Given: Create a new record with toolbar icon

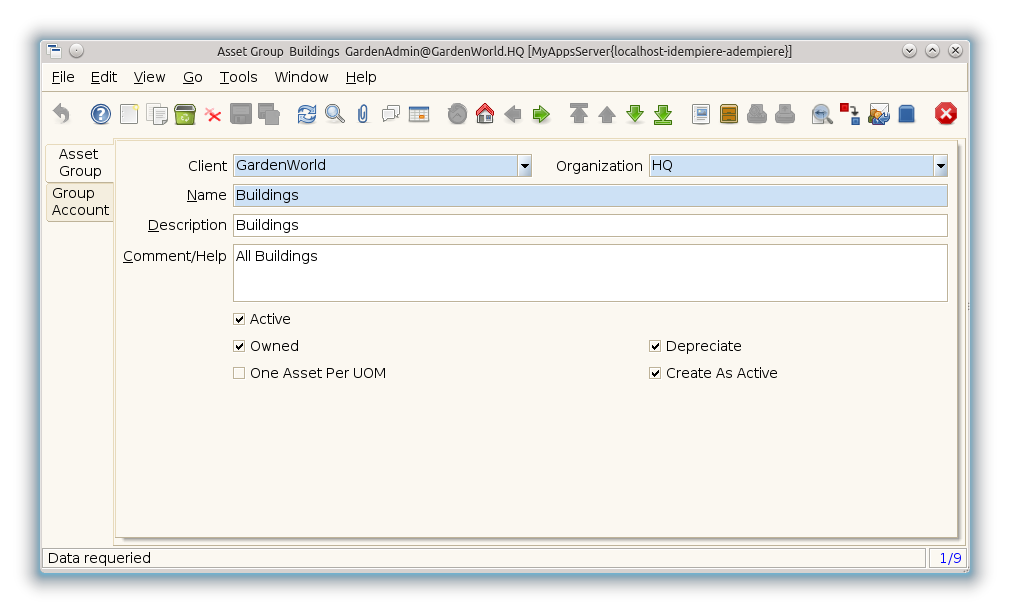Looking at the screenshot, I should 129,114.
